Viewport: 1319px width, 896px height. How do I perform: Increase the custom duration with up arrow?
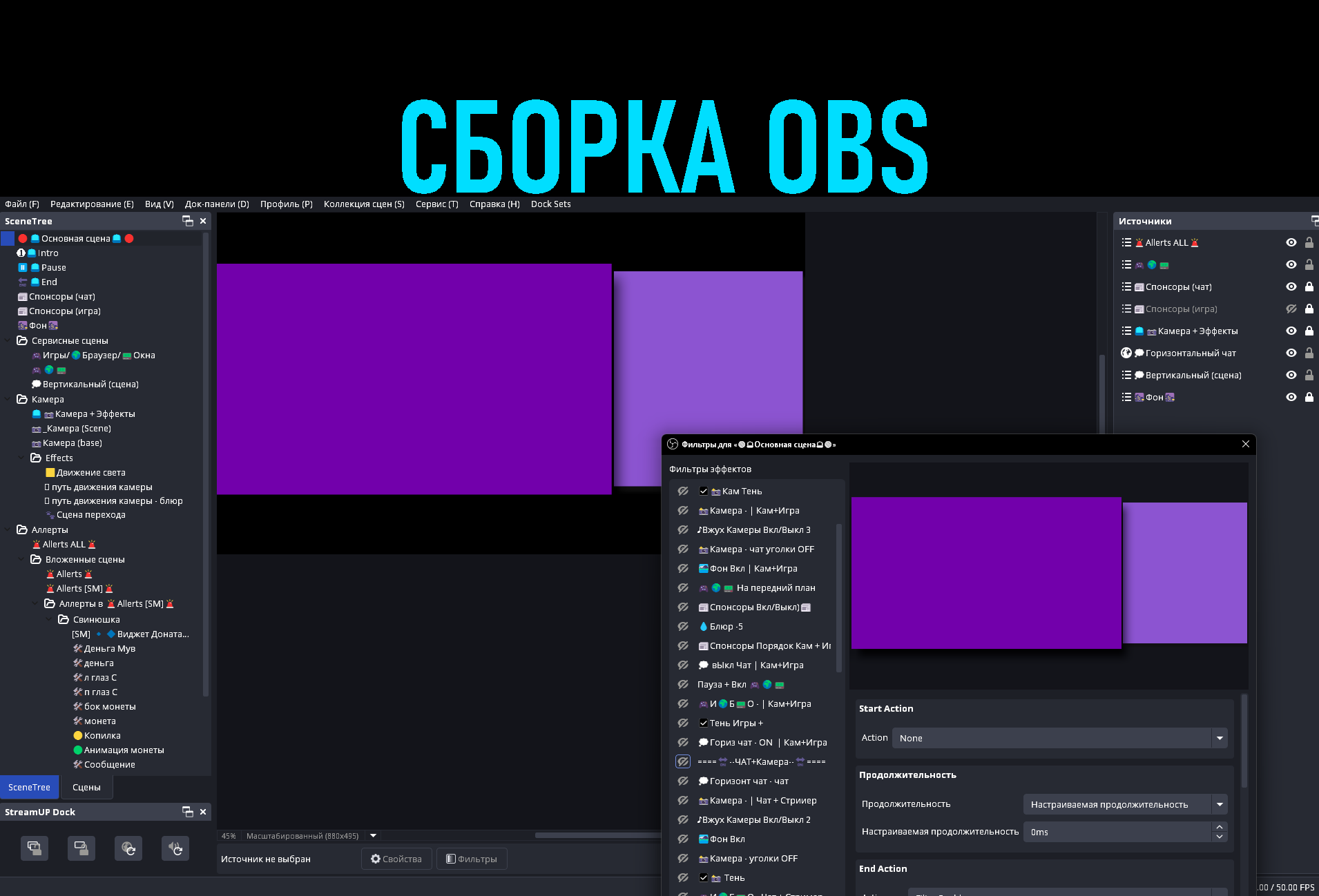coord(1220,828)
